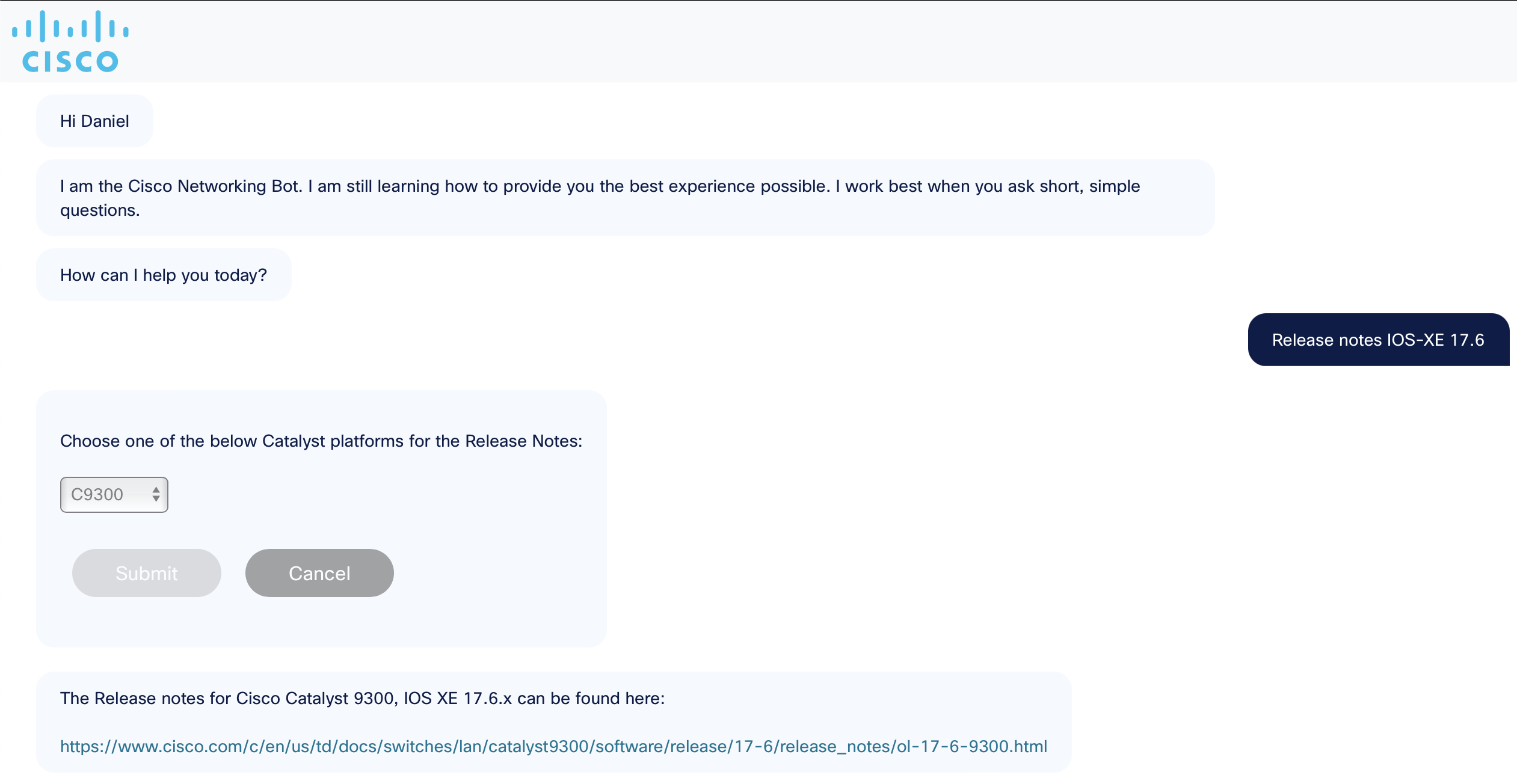Click the up/down arrows on the platform selector

156,495
